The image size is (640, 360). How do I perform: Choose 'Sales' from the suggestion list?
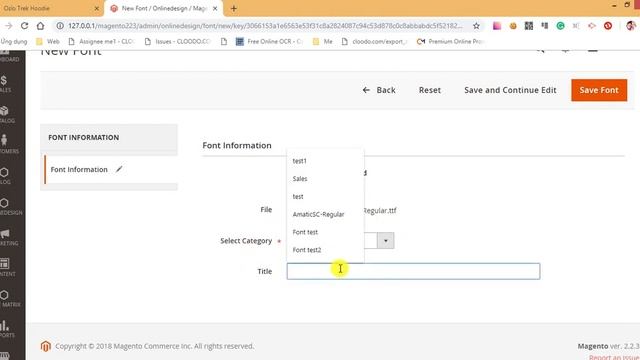300,179
